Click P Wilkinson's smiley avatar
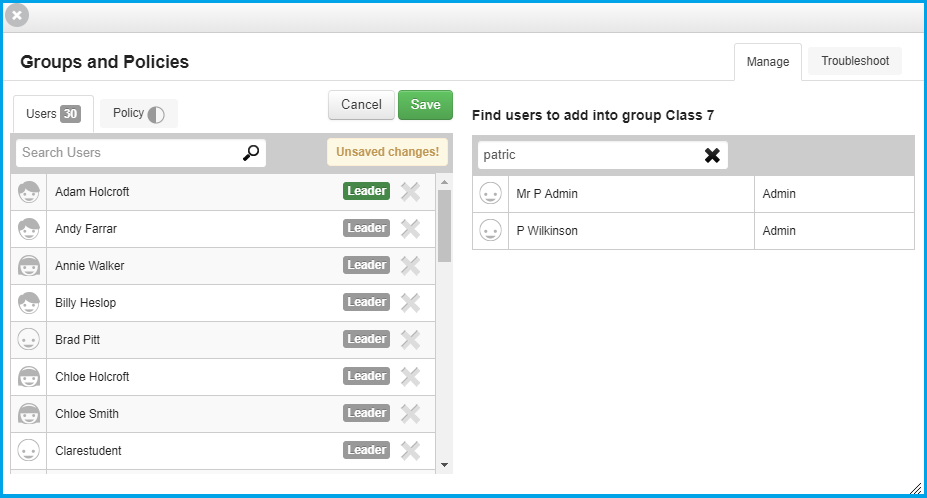 click(x=490, y=231)
